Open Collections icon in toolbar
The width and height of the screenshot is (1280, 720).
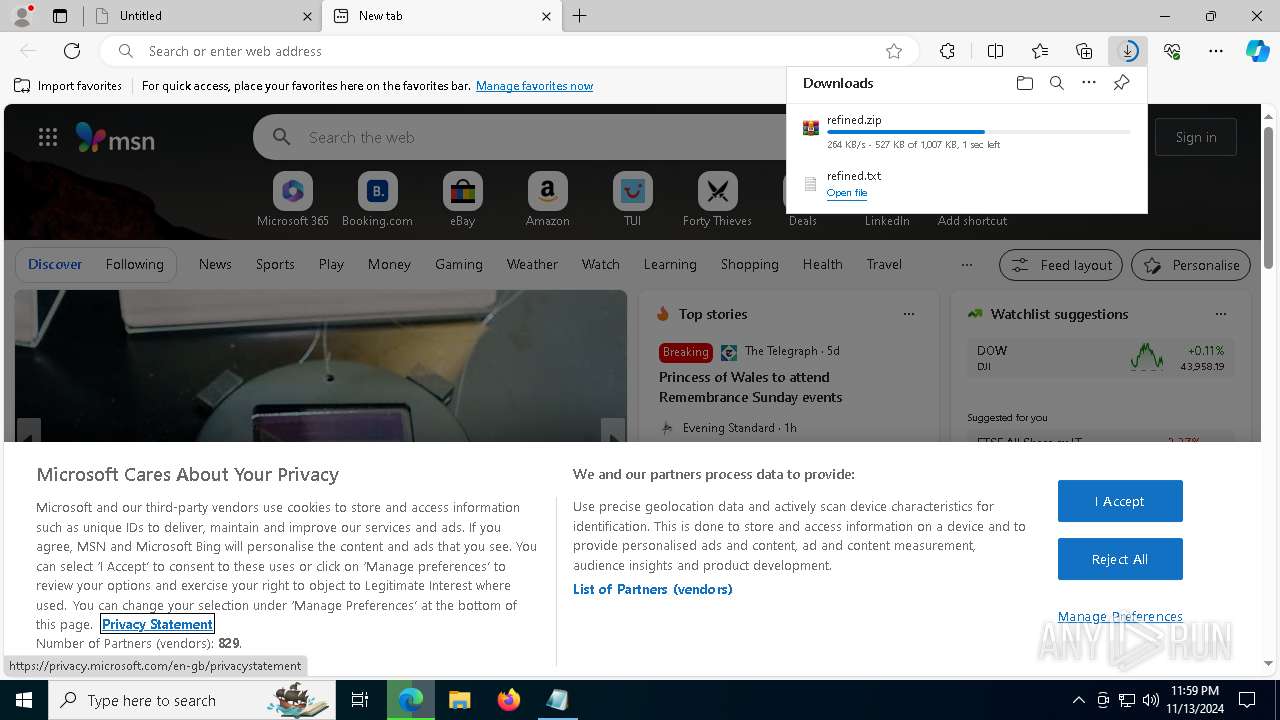tap(1084, 51)
